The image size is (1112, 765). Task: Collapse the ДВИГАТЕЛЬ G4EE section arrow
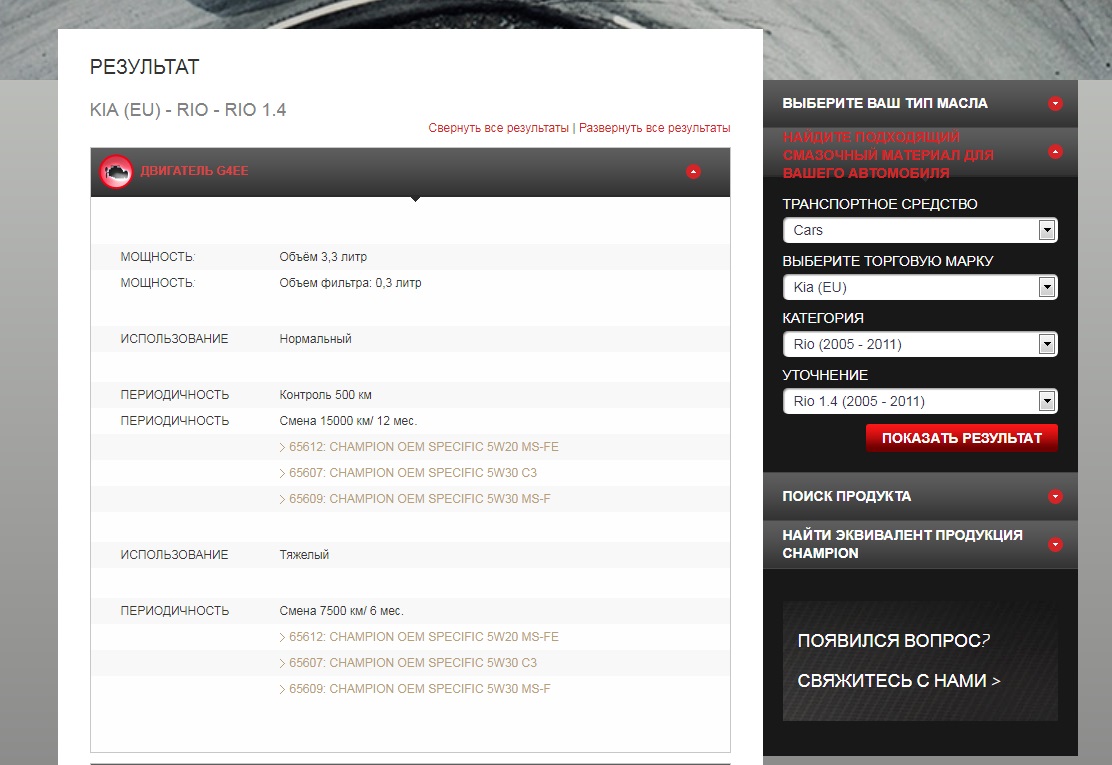(694, 172)
